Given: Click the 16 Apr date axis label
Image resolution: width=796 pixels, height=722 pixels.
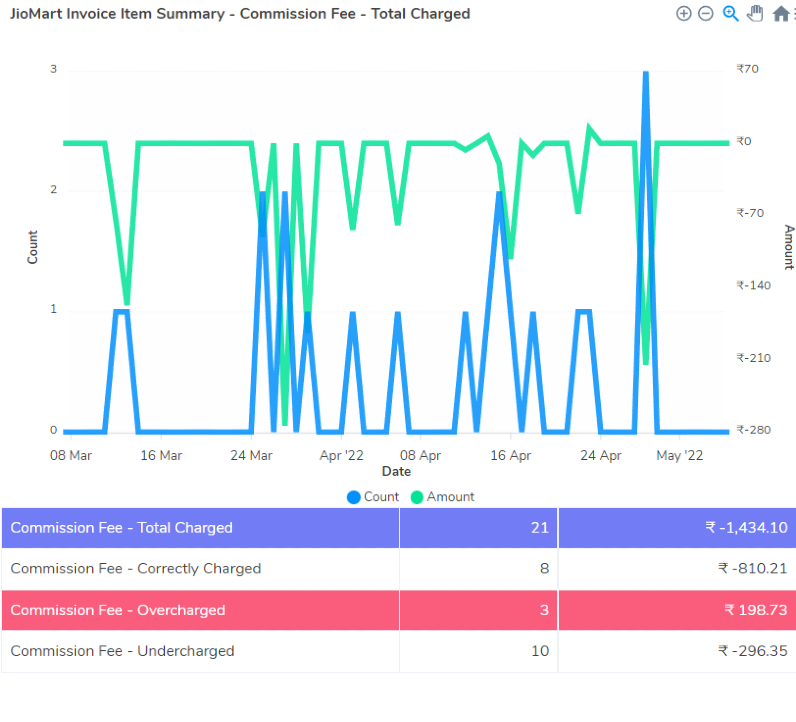Looking at the screenshot, I should coord(511,455).
